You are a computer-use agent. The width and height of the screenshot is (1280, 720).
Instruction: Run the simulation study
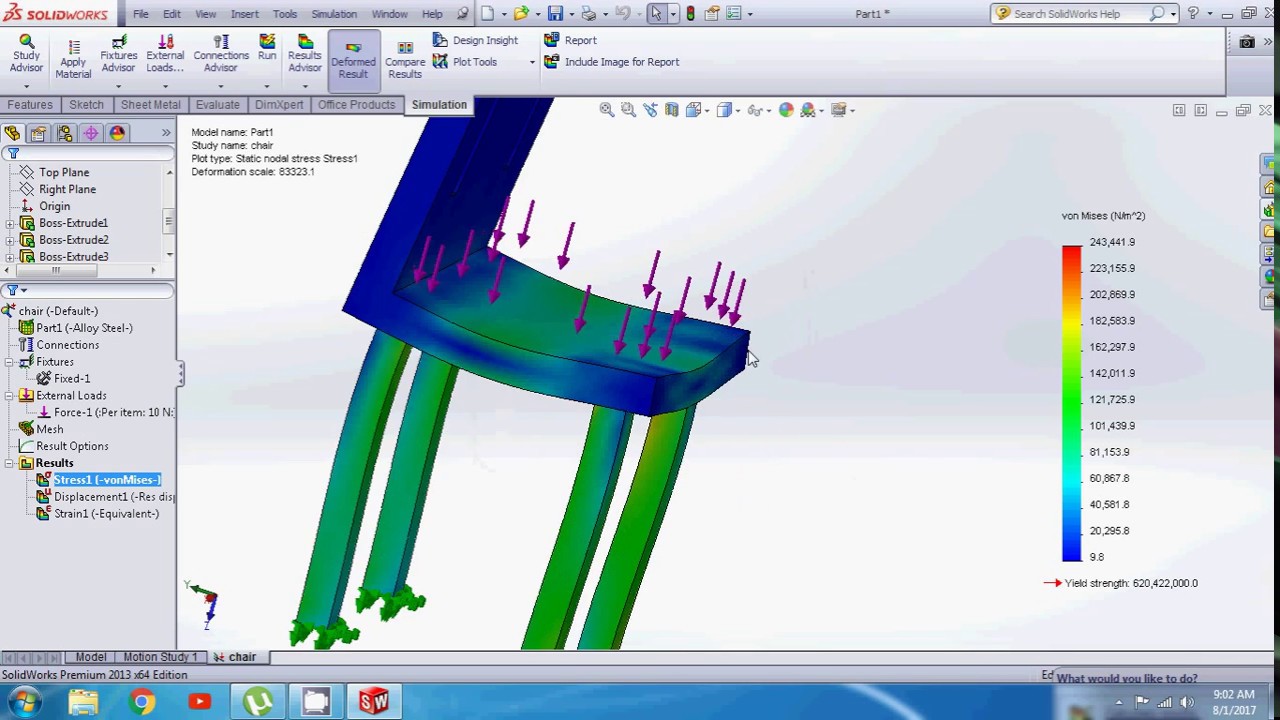click(x=267, y=48)
